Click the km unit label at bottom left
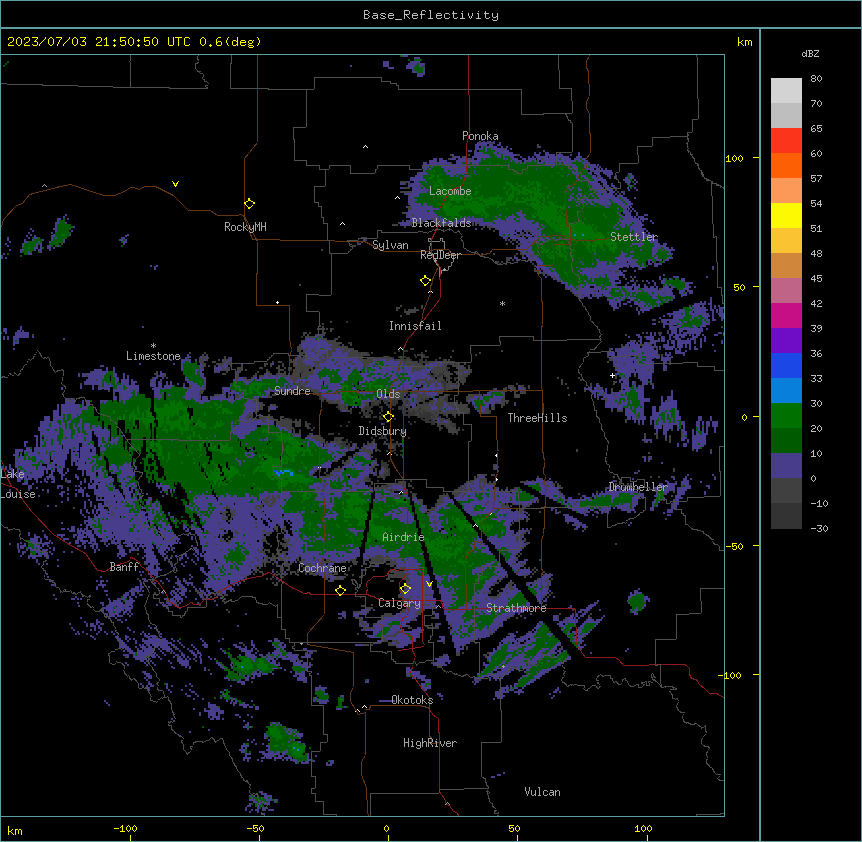Image resolution: width=862 pixels, height=842 pixels. (14, 830)
